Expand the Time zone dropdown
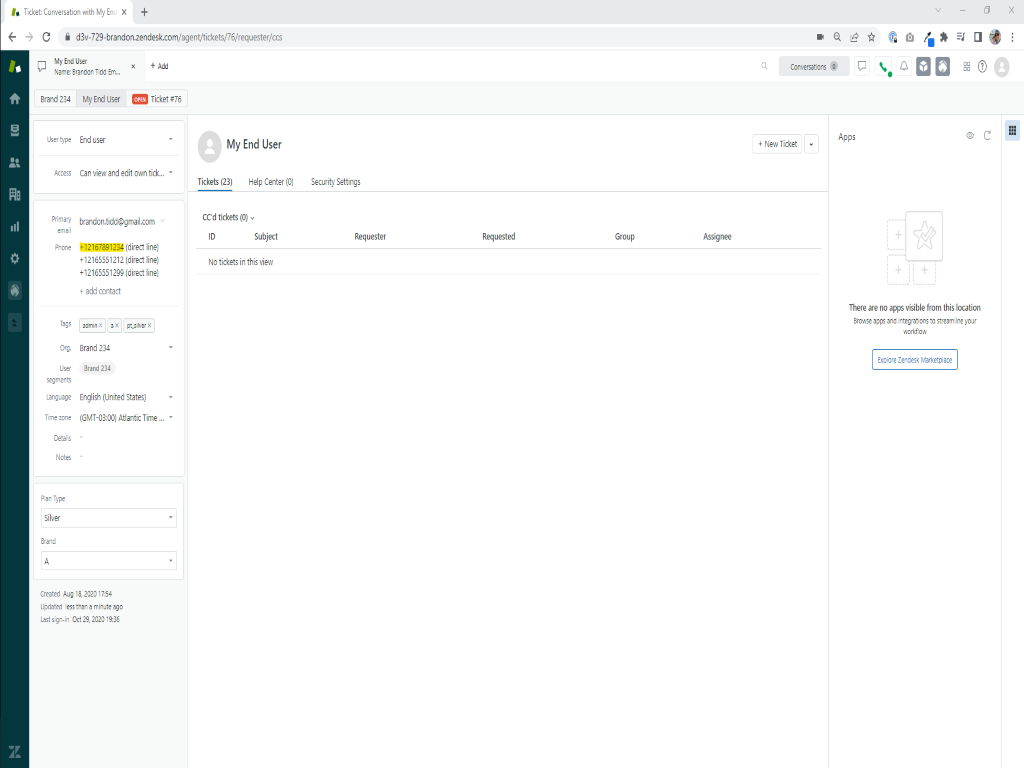This screenshot has width=1024, height=768. pyautogui.click(x=126, y=418)
